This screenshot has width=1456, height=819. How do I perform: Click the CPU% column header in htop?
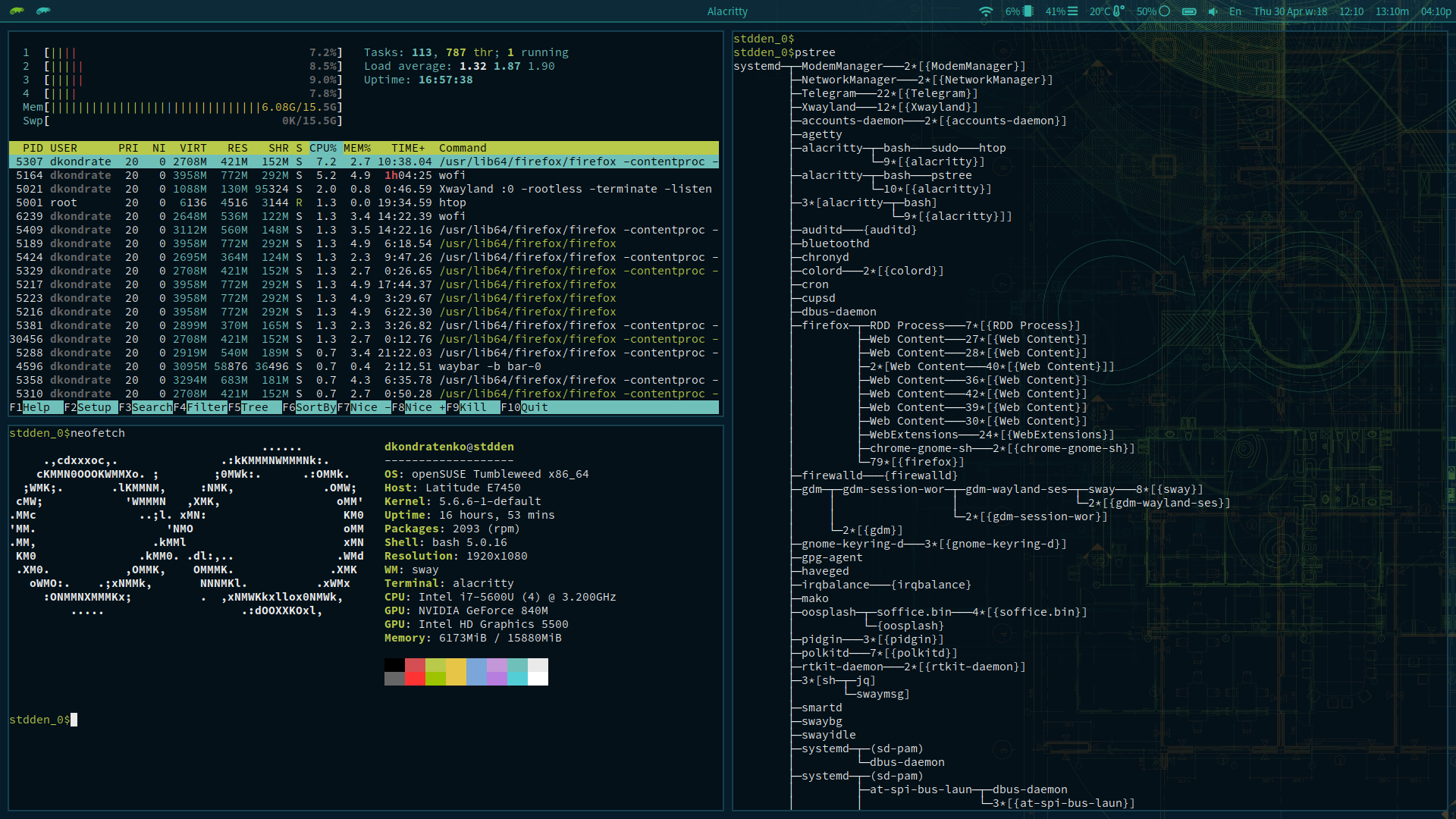322,148
